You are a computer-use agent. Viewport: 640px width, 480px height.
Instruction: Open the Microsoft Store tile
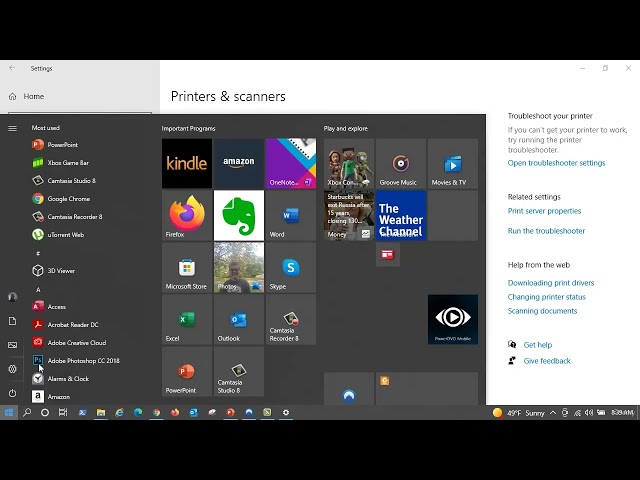[187, 267]
